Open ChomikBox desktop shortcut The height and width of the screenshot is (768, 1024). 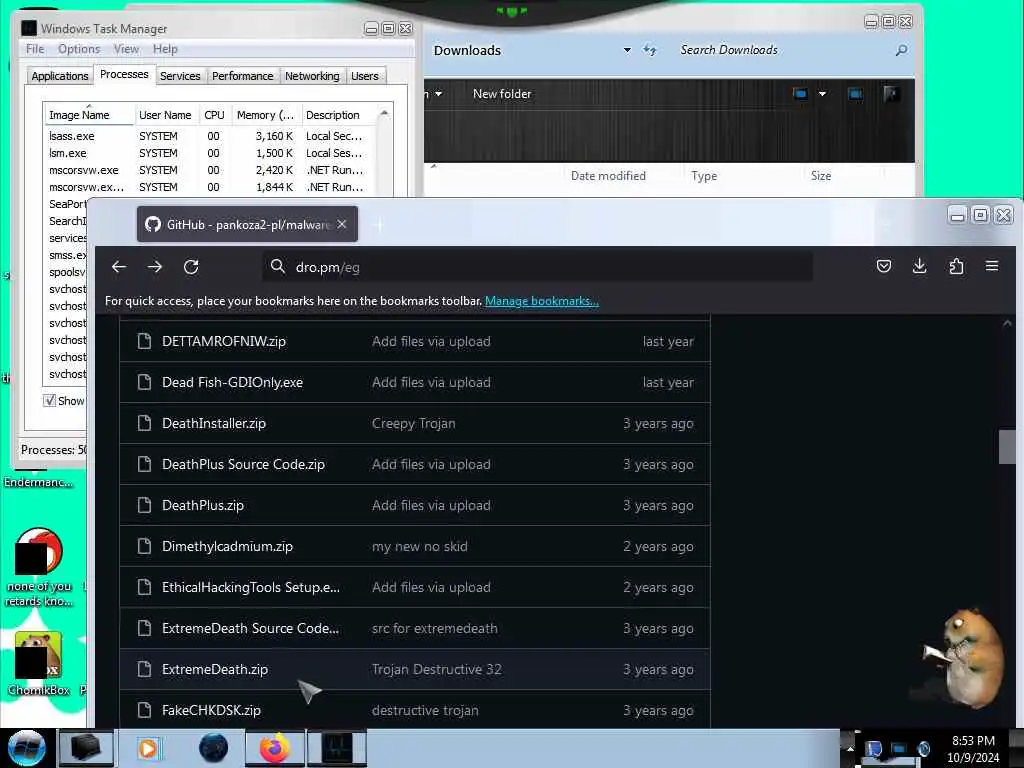click(x=39, y=664)
